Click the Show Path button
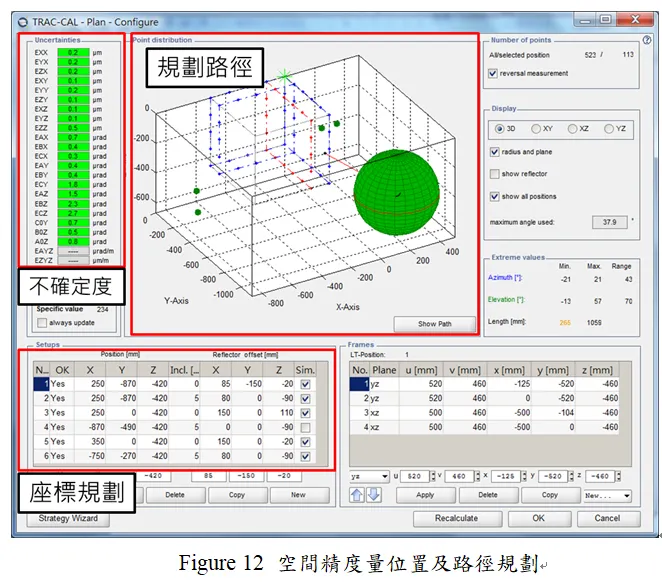This screenshot has width=662, height=588. (x=434, y=324)
